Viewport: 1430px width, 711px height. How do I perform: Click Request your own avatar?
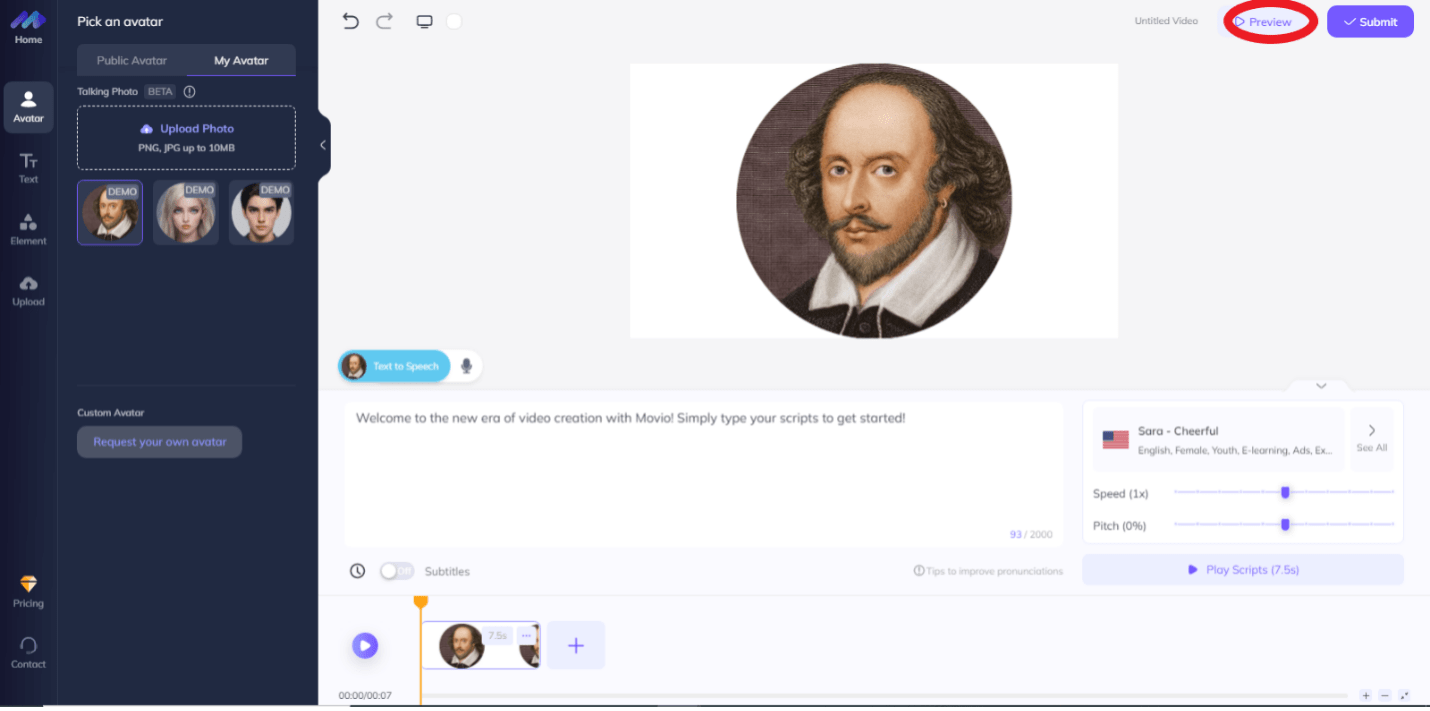click(160, 442)
